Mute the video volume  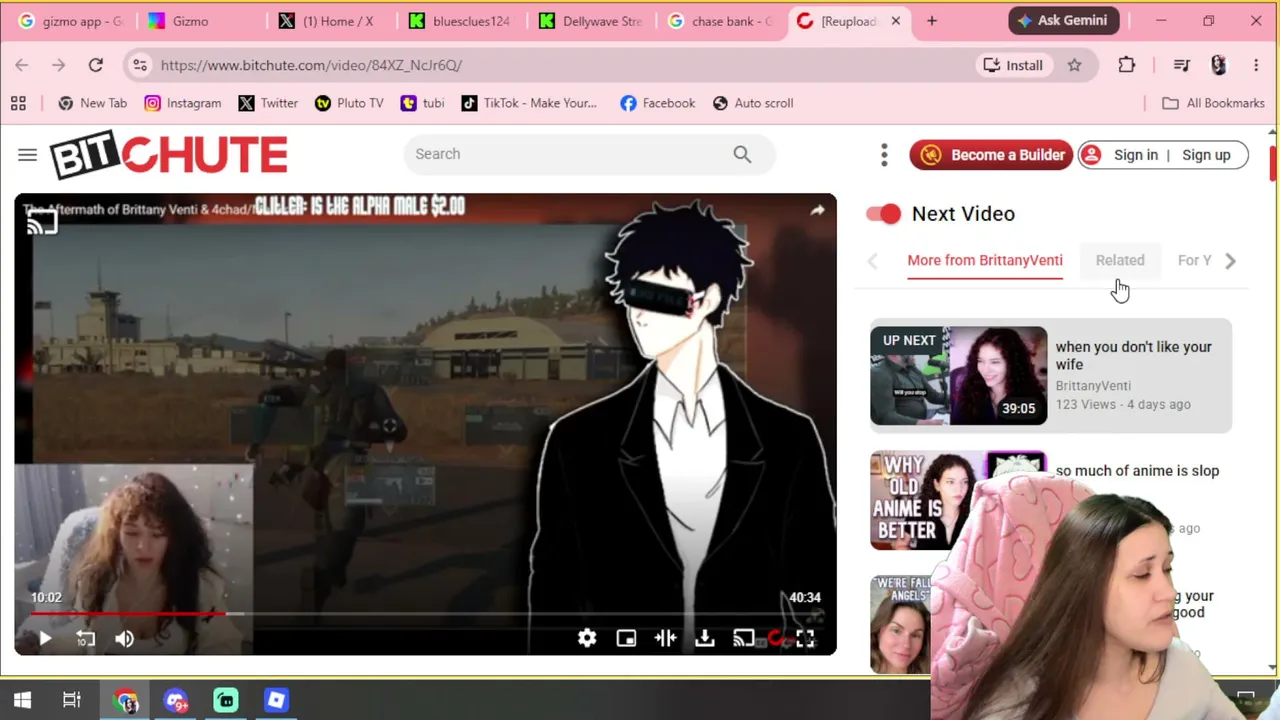[124, 639]
